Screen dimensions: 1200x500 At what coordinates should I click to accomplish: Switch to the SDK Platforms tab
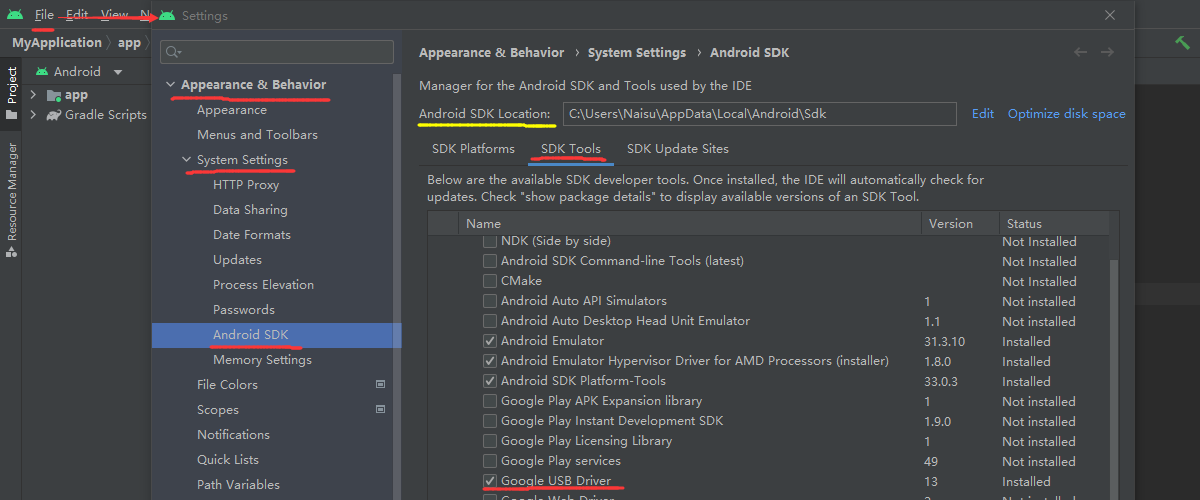[473, 149]
